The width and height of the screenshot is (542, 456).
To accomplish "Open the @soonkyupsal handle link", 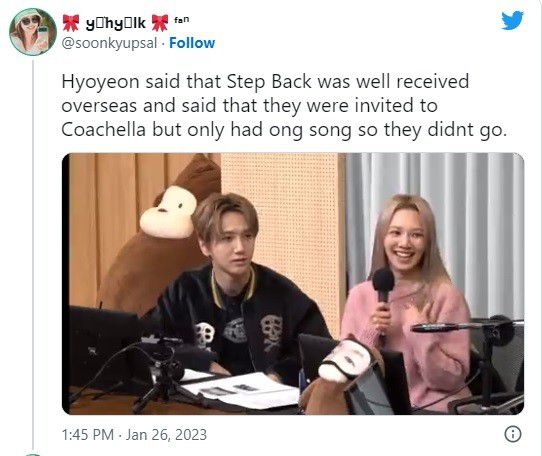I will [x=109, y=43].
